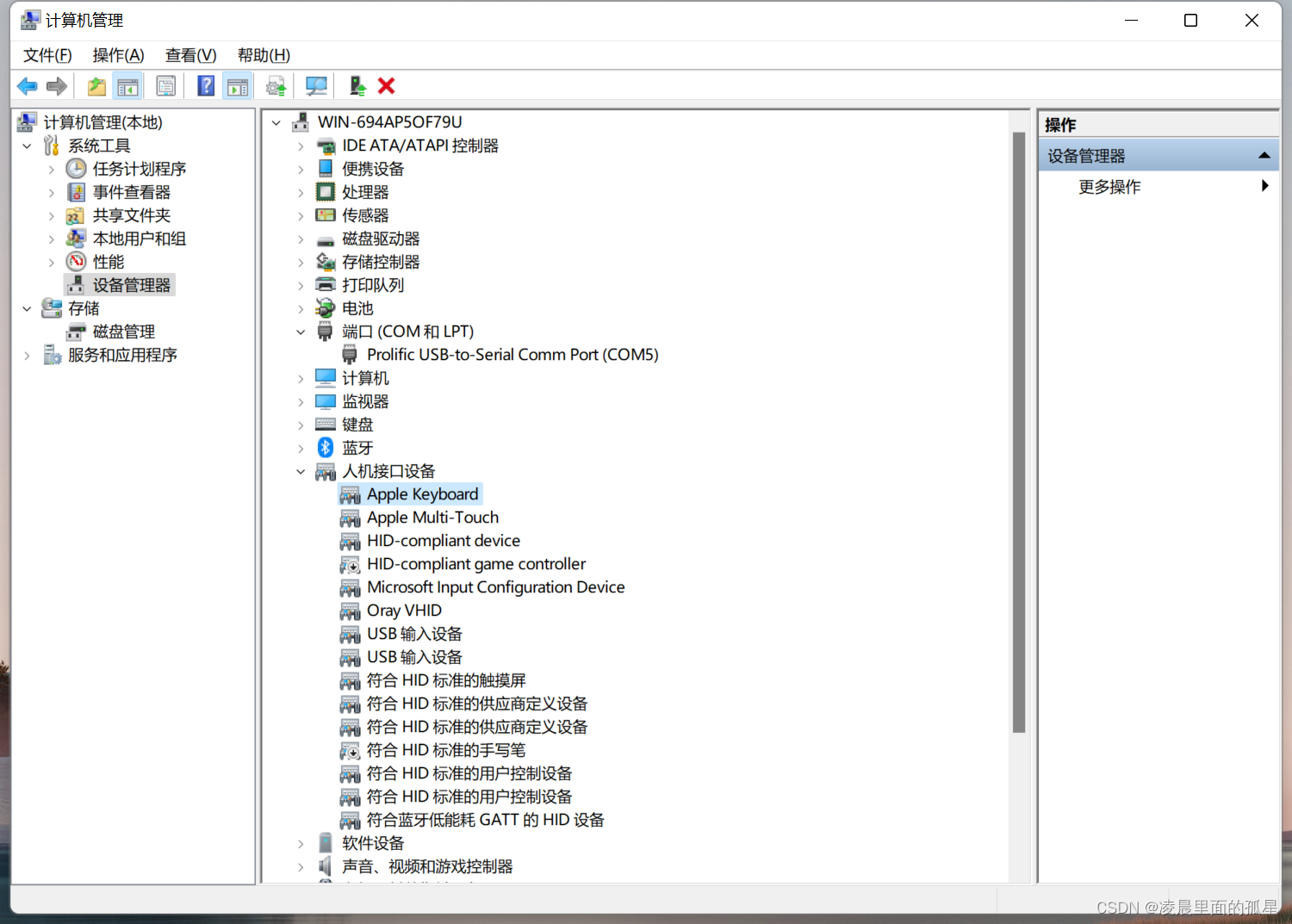This screenshot has height=924, width=1292.
Task: Click 更多操作 in the Actions pane
Action: 1109,187
